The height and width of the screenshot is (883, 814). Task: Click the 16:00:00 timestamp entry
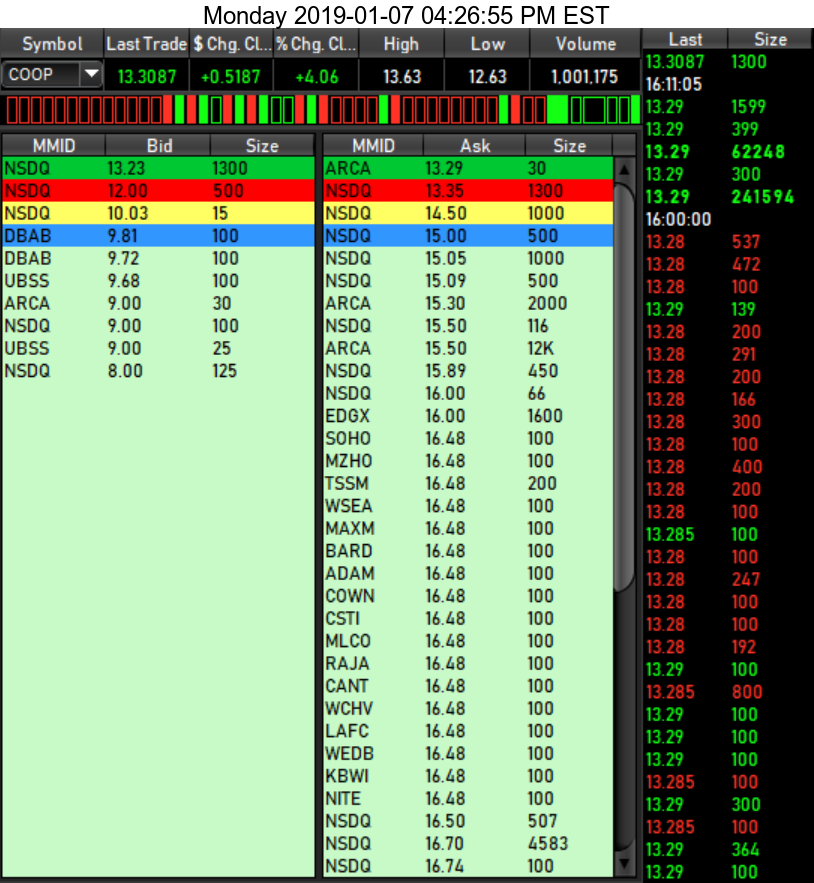click(678, 220)
